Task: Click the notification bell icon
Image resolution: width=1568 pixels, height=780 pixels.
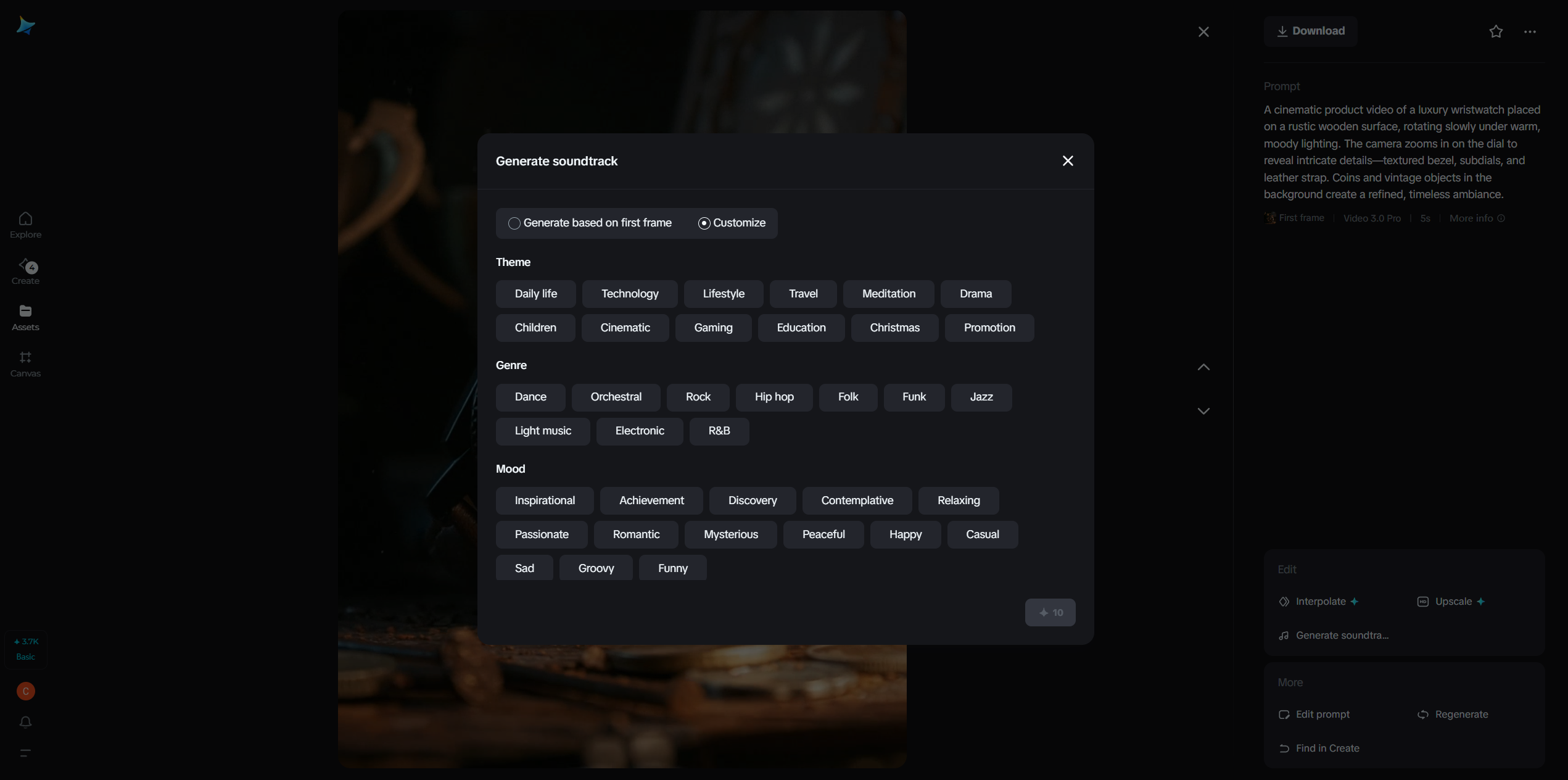Action: point(25,722)
